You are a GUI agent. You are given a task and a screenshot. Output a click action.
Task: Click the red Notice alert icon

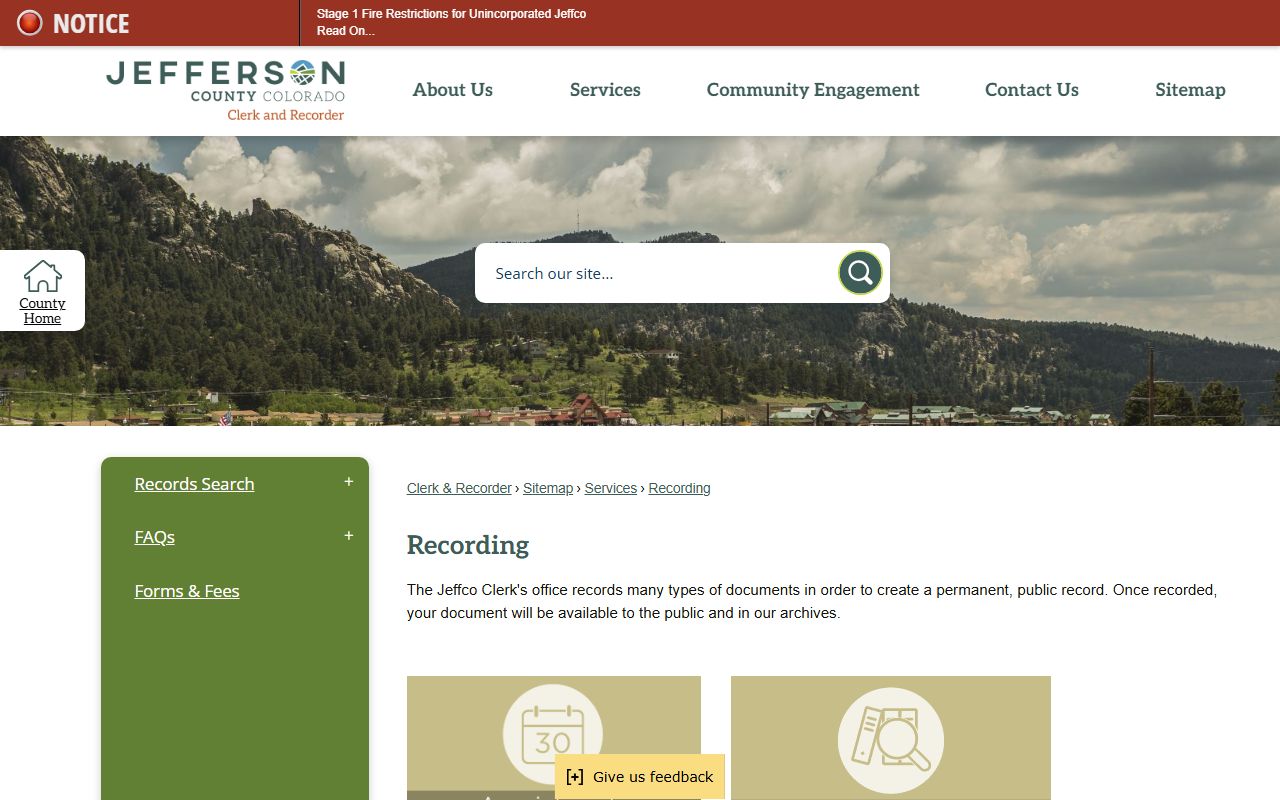[x=30, y=23]
